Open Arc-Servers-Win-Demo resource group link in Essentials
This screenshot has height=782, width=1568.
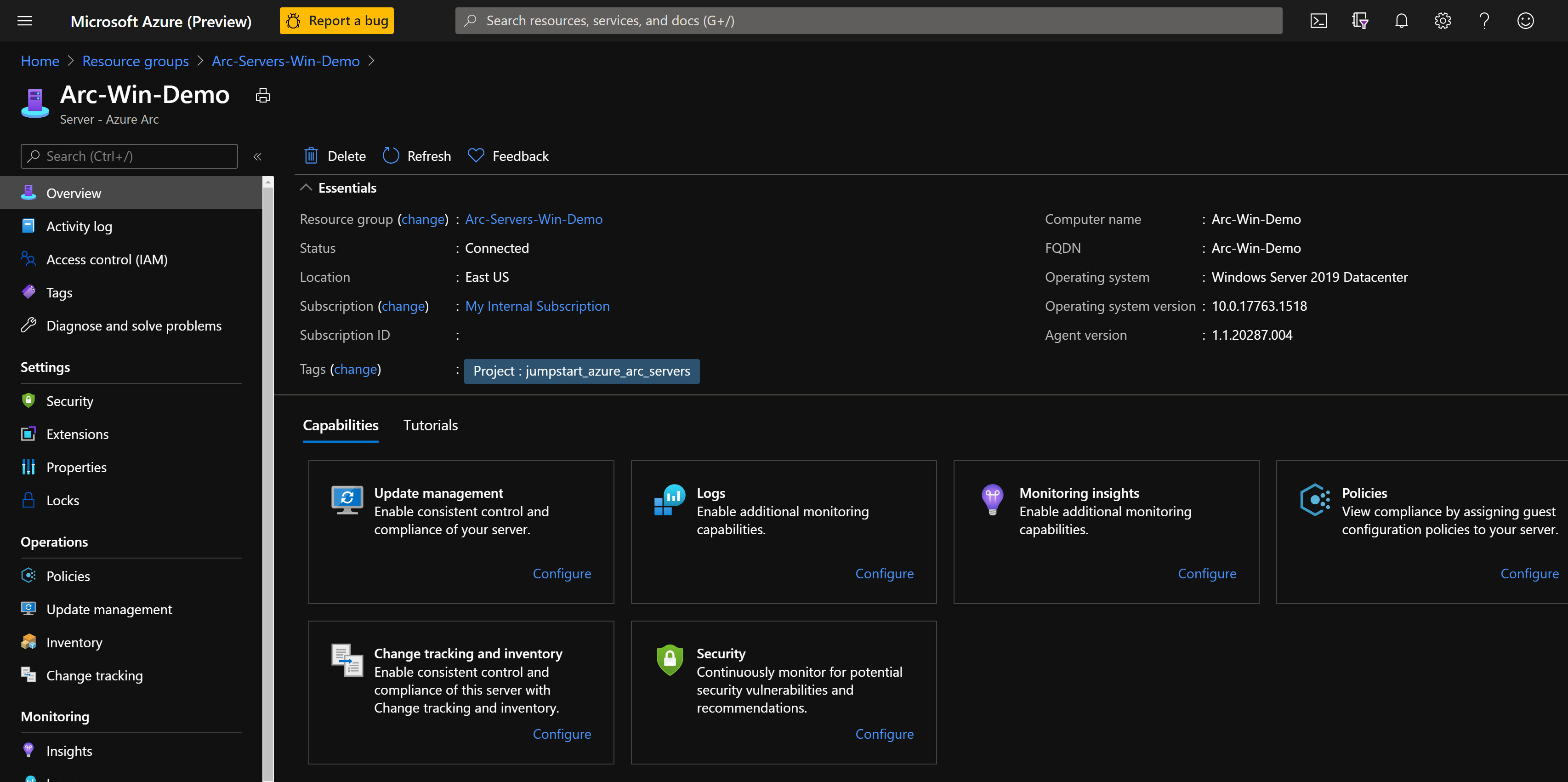tap(534, 219)
